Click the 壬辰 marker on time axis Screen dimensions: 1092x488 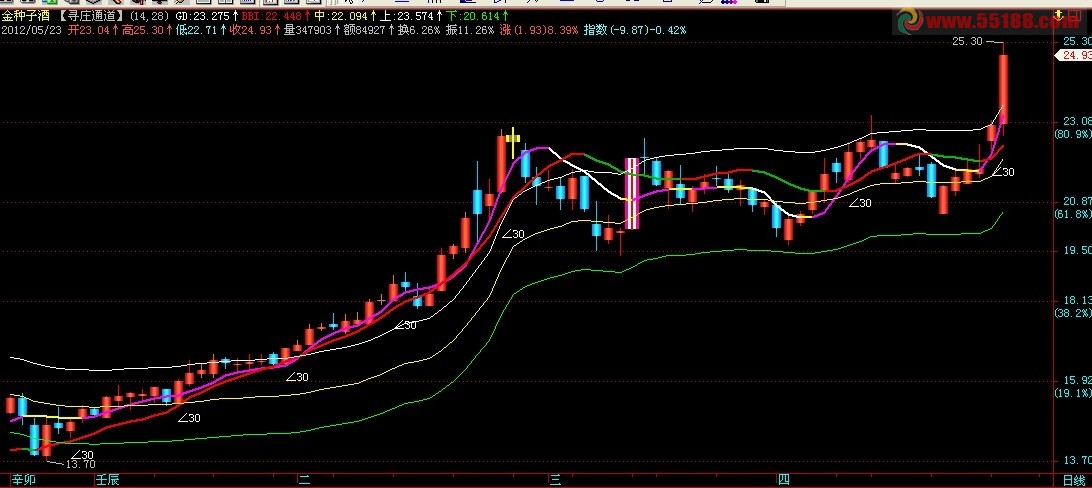click(x=108, y=480)
